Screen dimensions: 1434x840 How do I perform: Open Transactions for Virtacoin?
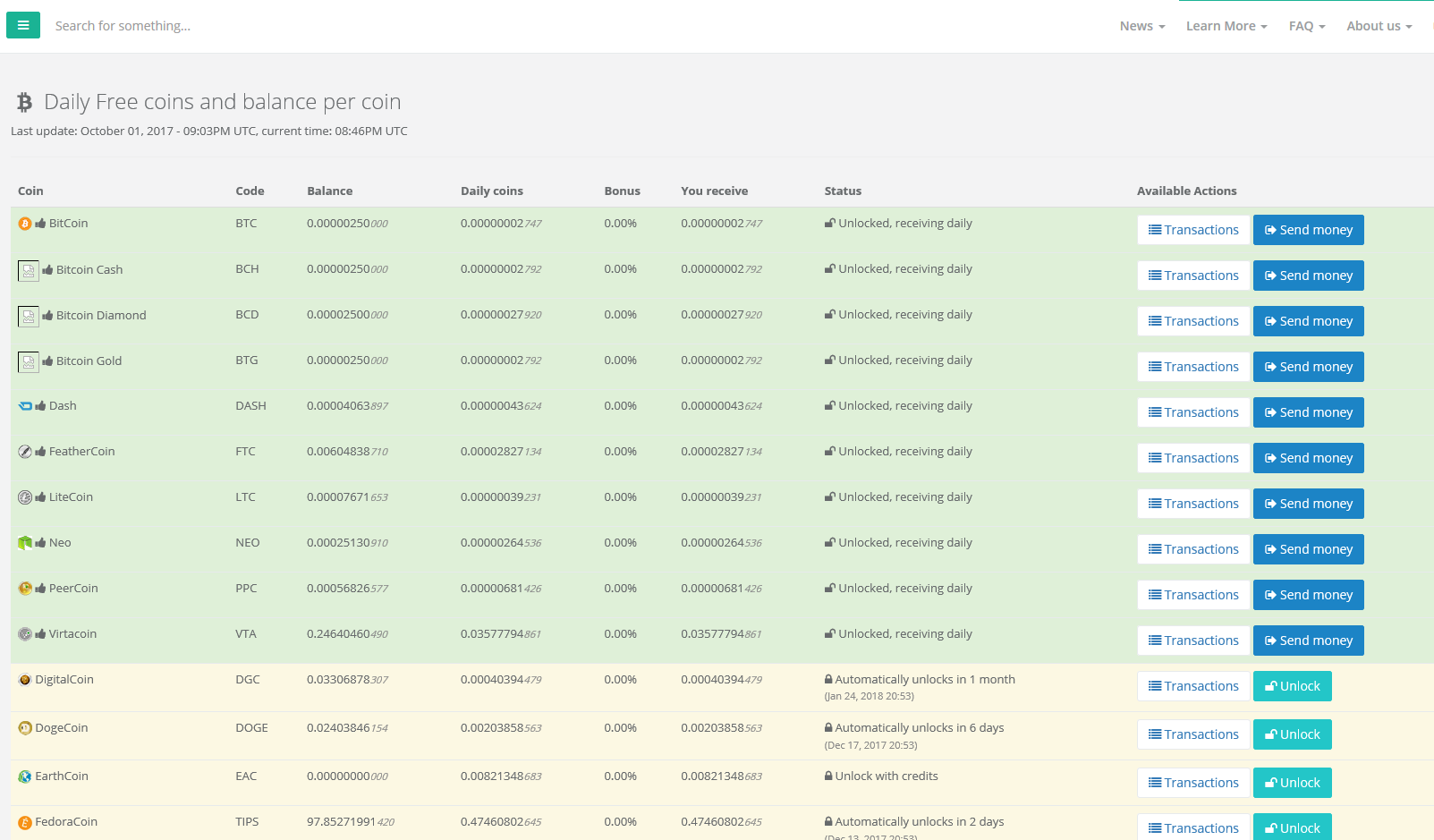[1193, 641]
